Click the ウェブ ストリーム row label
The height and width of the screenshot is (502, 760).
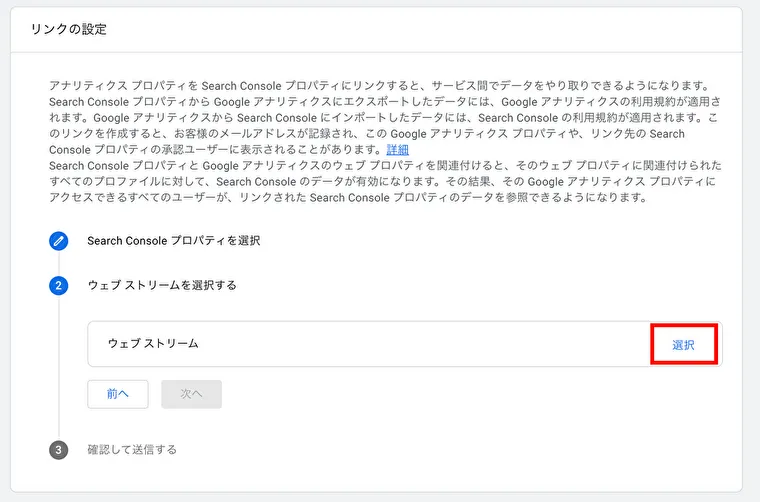tap(153, 344)
